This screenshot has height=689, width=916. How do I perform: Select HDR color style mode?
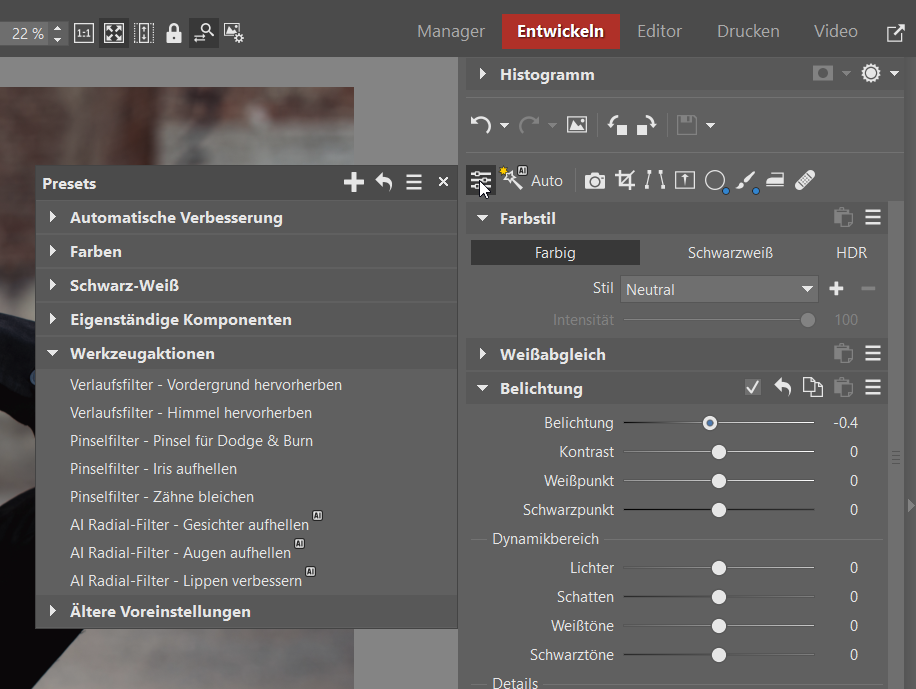(851, 253)
